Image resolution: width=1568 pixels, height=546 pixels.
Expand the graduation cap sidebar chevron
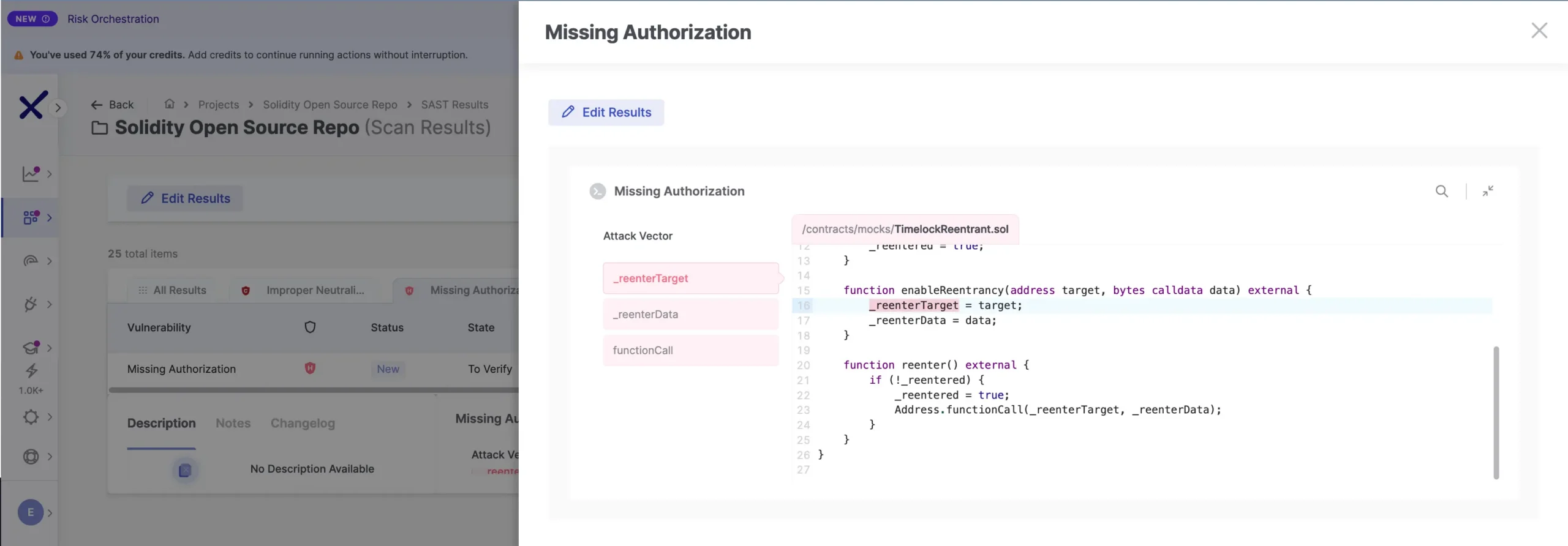(50, 348)
